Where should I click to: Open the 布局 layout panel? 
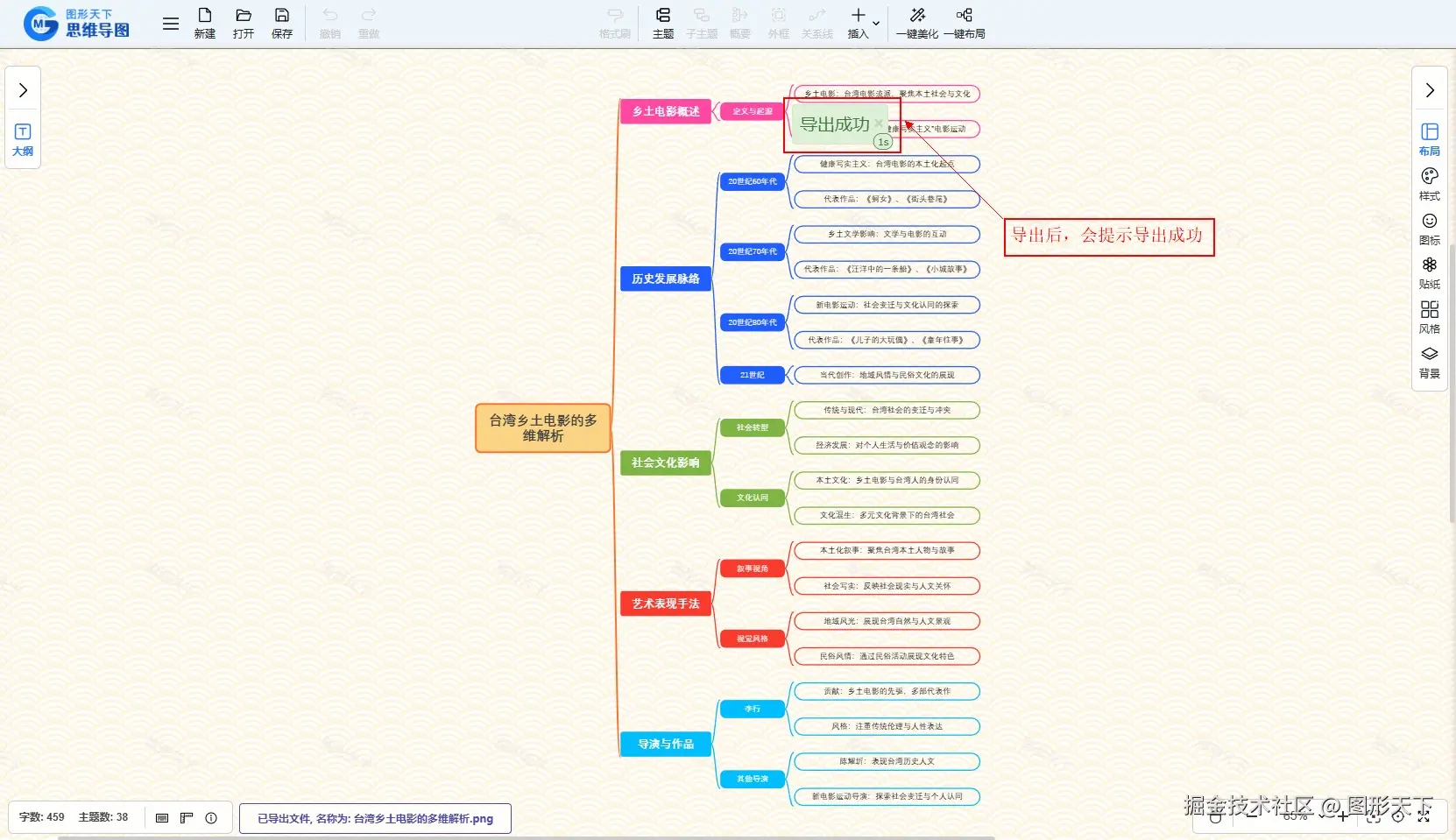(x=1430, y=140)
